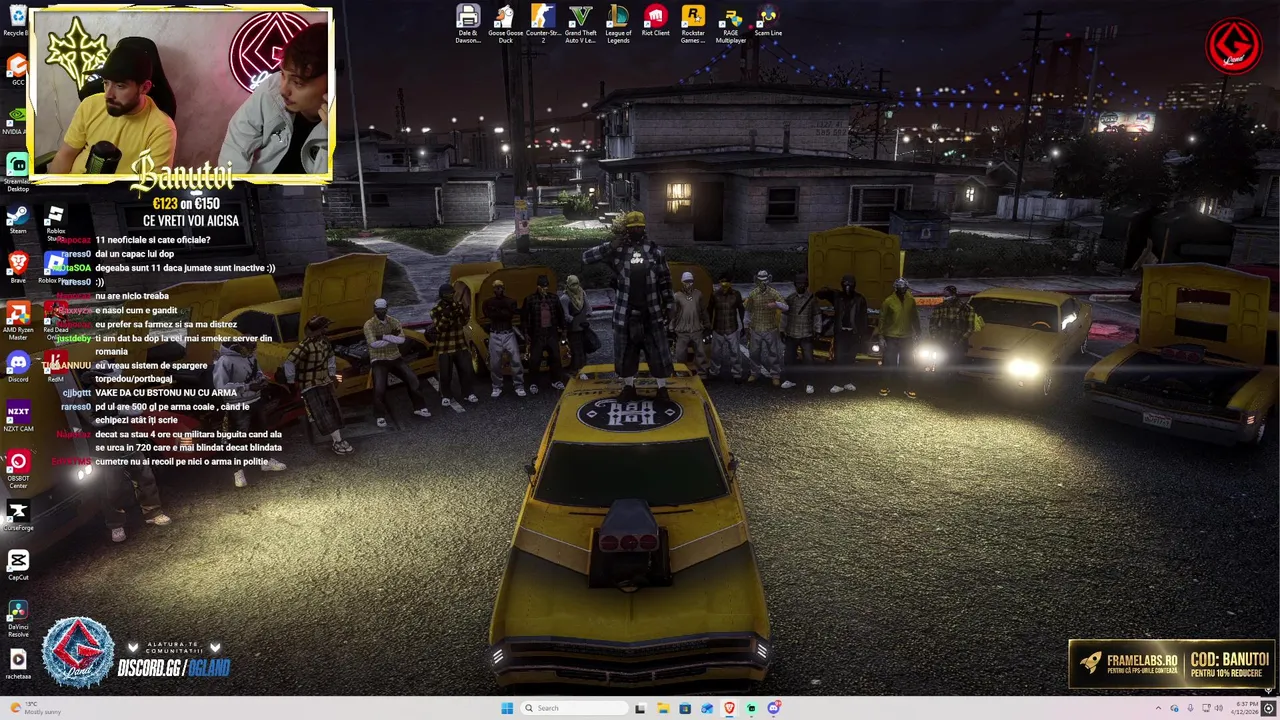
Task: Click the taskbar Search box
Action: click(x=574, y=708)
